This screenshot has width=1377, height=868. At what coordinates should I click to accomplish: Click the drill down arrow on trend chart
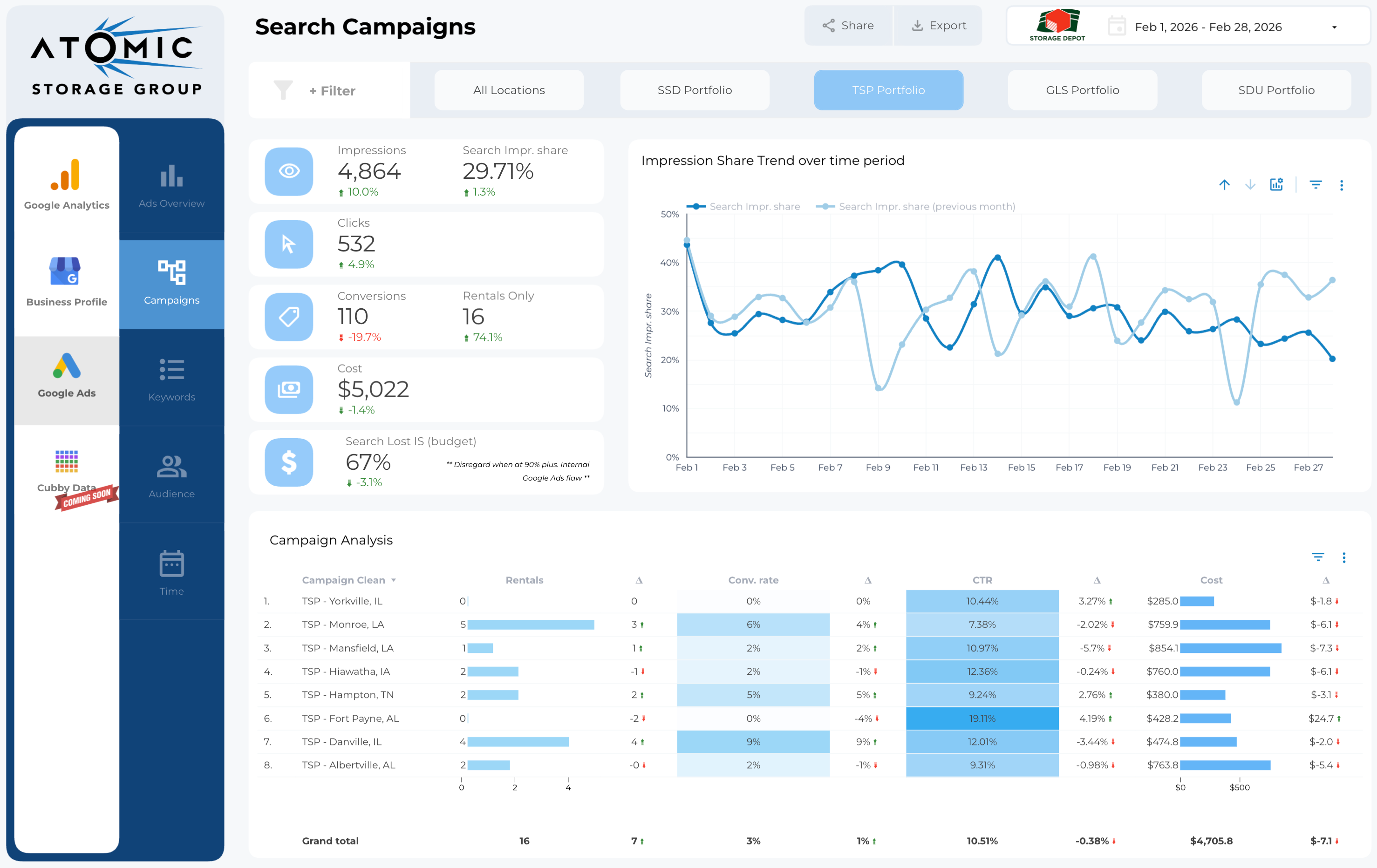1251,185
